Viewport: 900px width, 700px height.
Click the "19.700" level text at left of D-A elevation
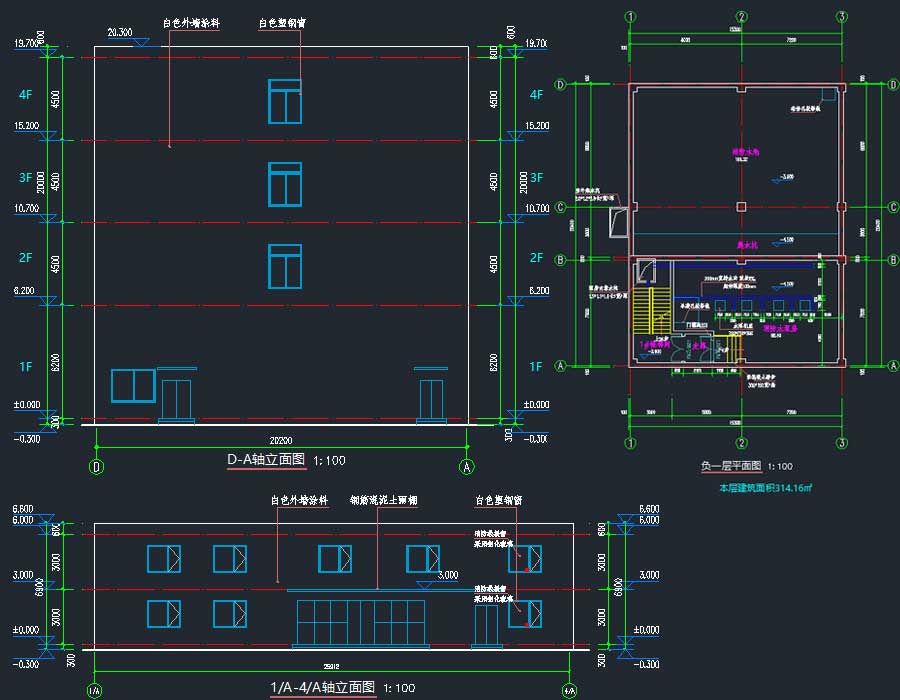(x=26, y=43)
